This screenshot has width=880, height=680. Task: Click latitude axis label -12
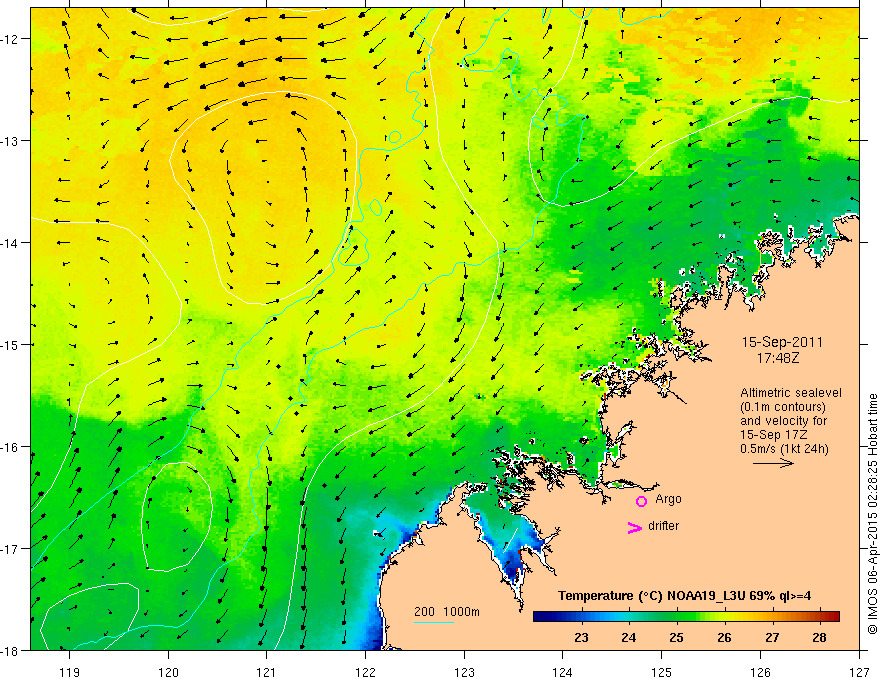pyautogui.click(x=11, y=39)
